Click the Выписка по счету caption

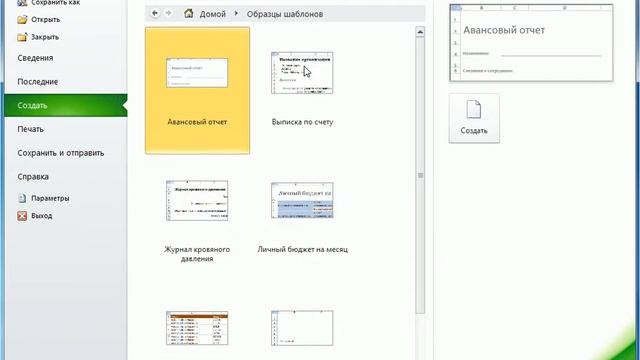pos(302,122)
